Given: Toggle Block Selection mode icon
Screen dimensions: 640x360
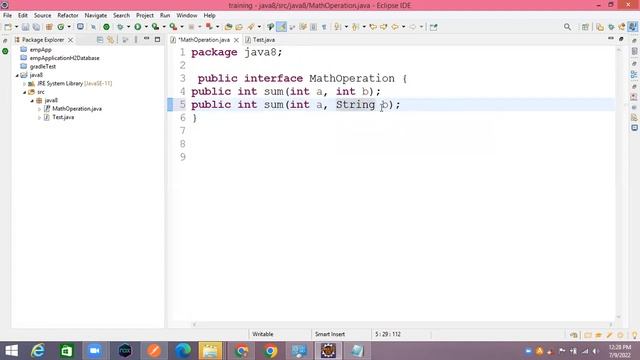Looking at the screenshot, I should 313,27.
